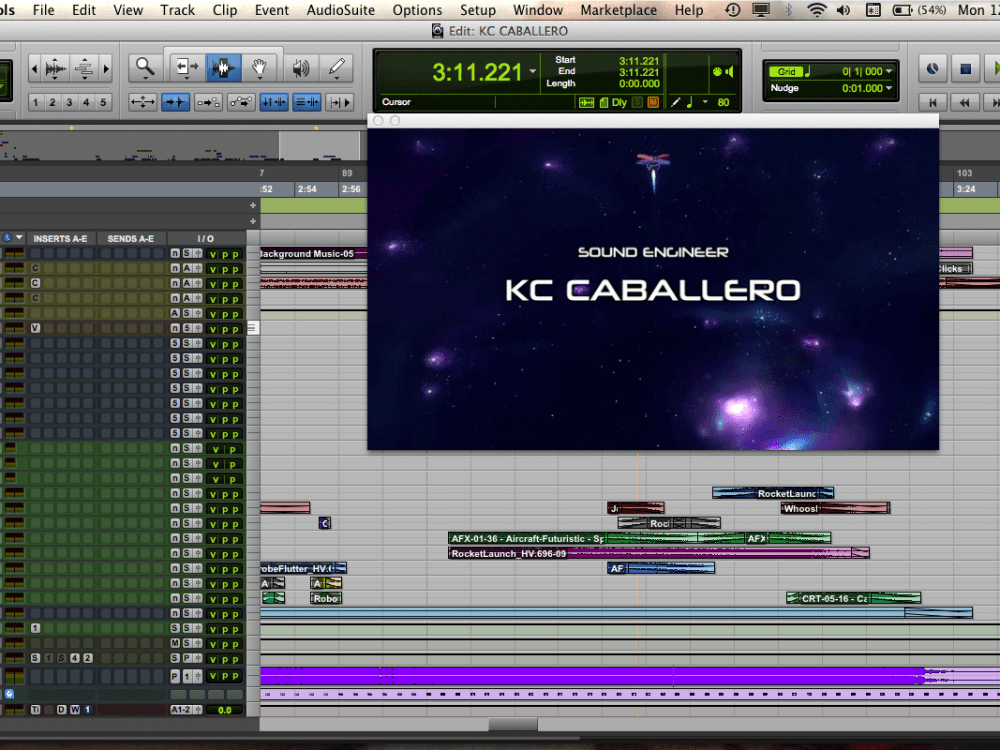Open the Marketplace menu
This screenshot has height=750, width=1000.
coord(618,10)
